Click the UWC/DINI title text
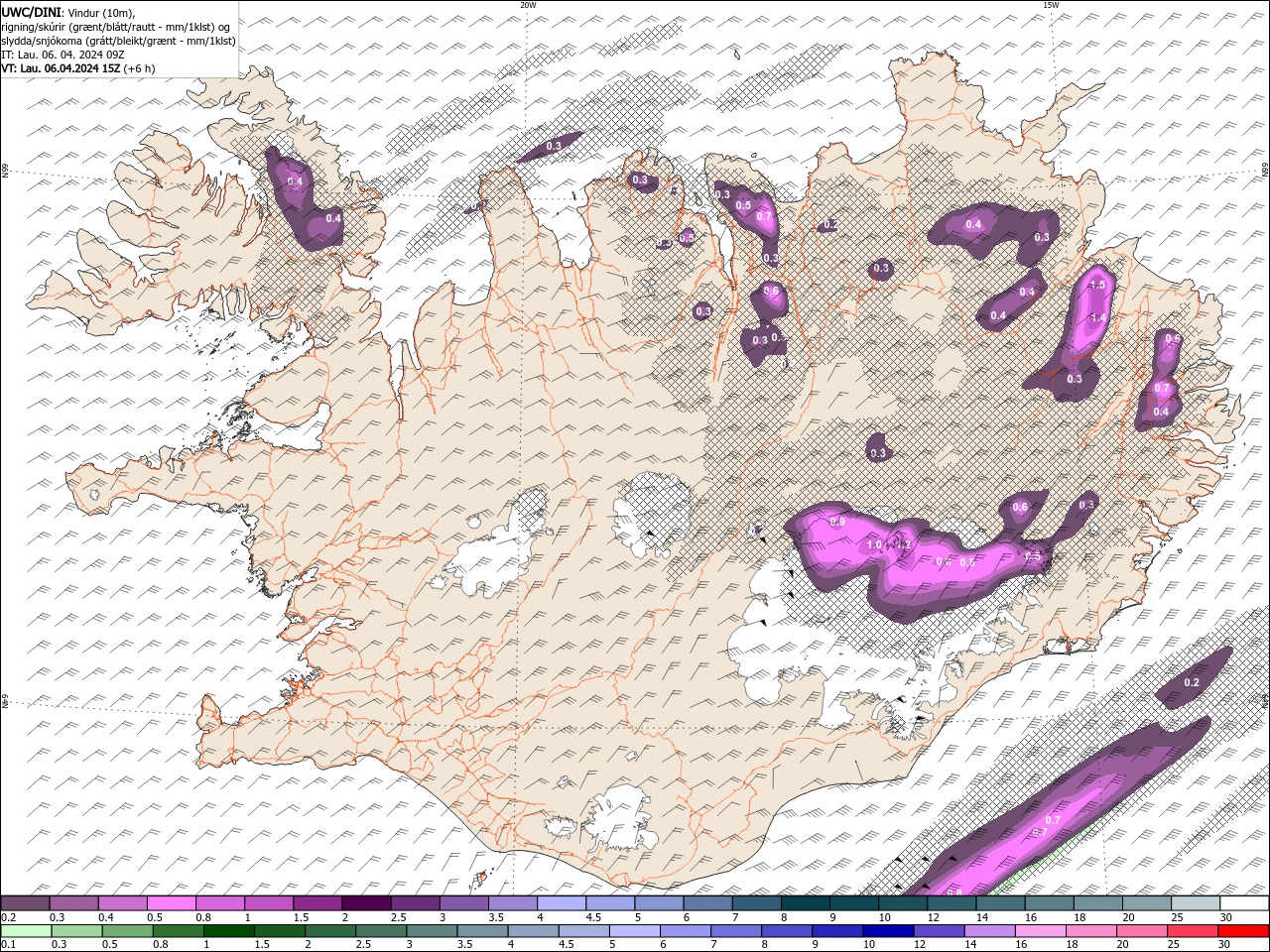This screenshot has height=952, width=1270. tap(31, 12)
